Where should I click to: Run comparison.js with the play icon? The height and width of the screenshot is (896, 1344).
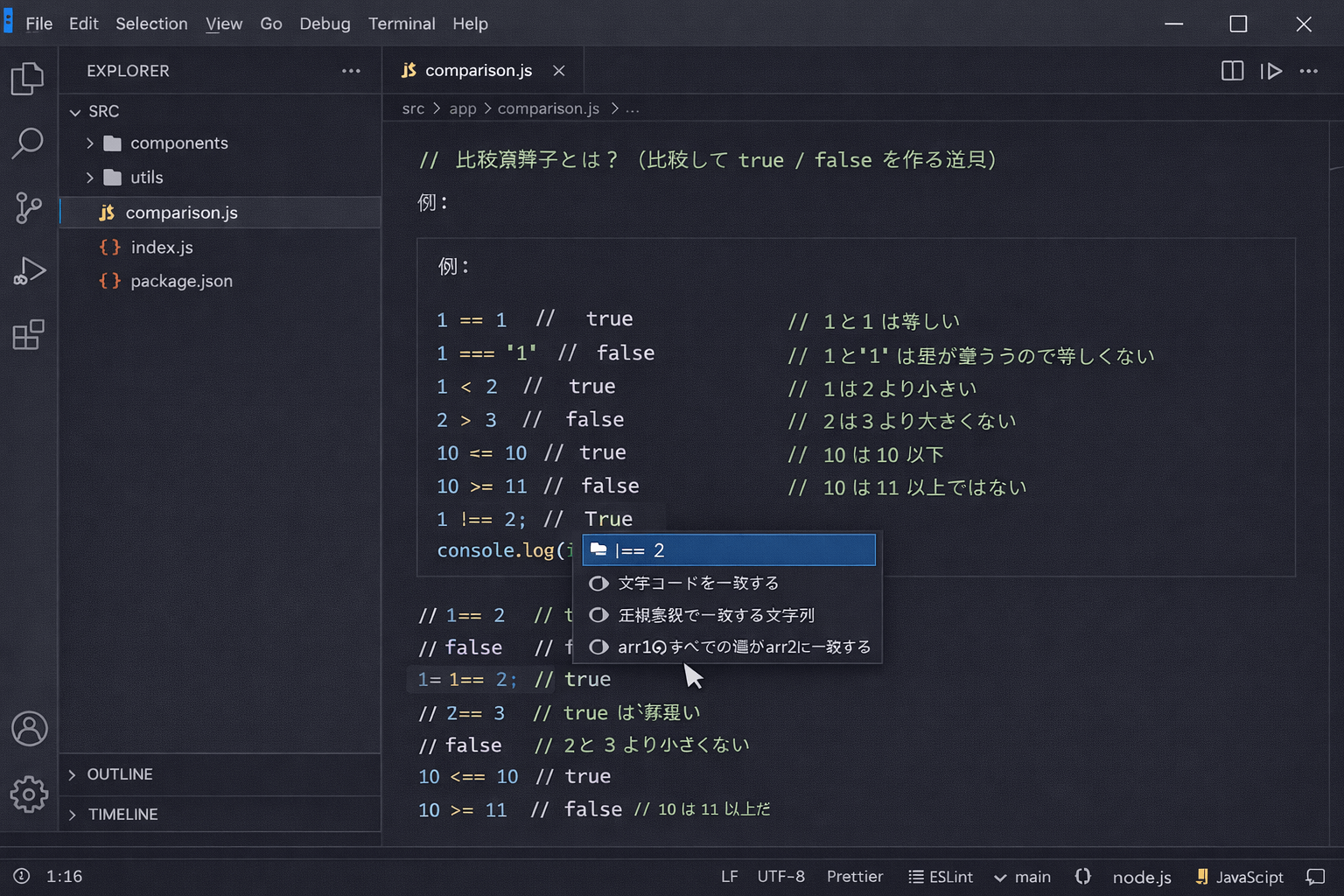pos(1271,71)
